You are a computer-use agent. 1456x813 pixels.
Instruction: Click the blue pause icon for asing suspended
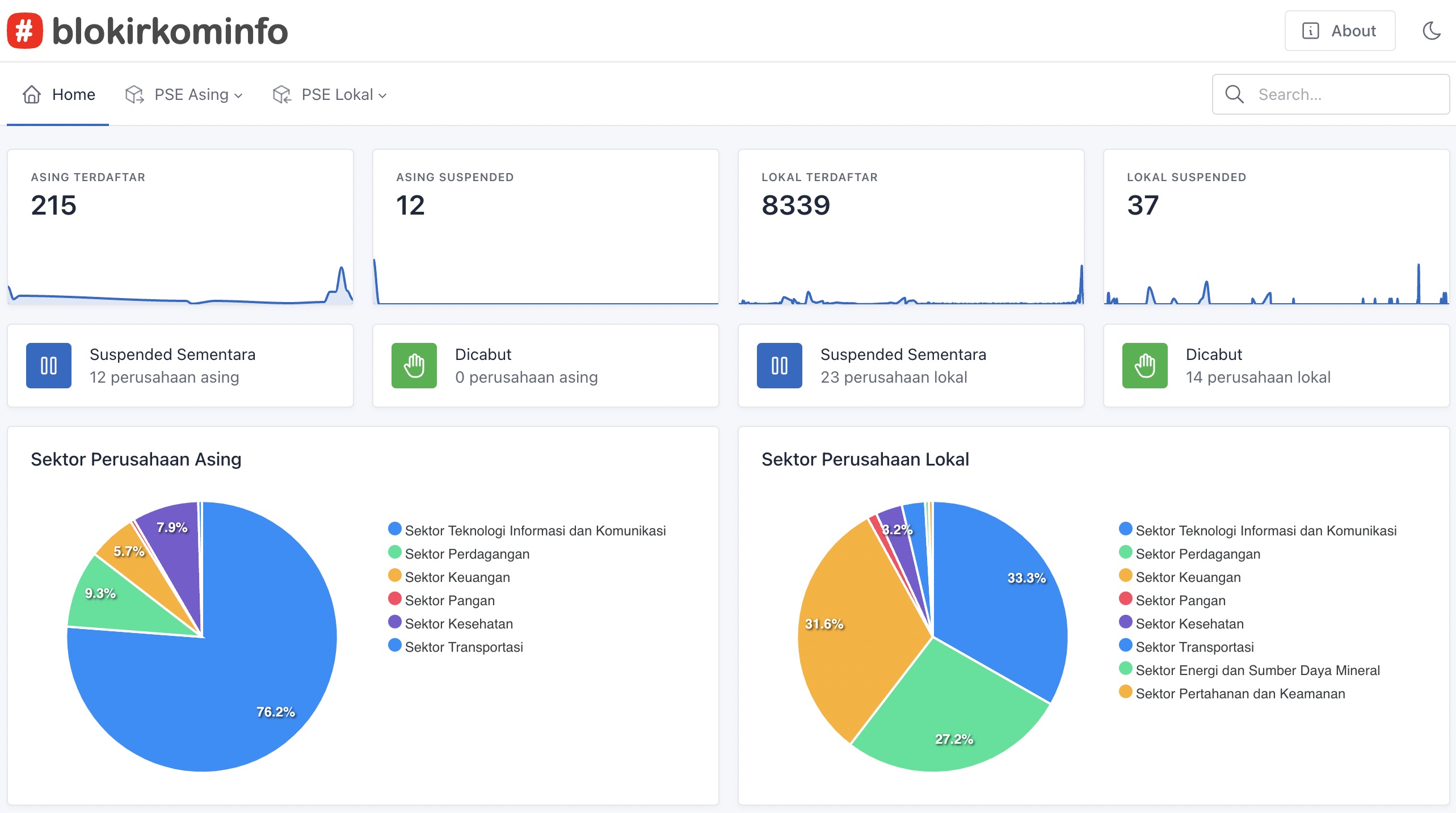[x=49, y=366]
